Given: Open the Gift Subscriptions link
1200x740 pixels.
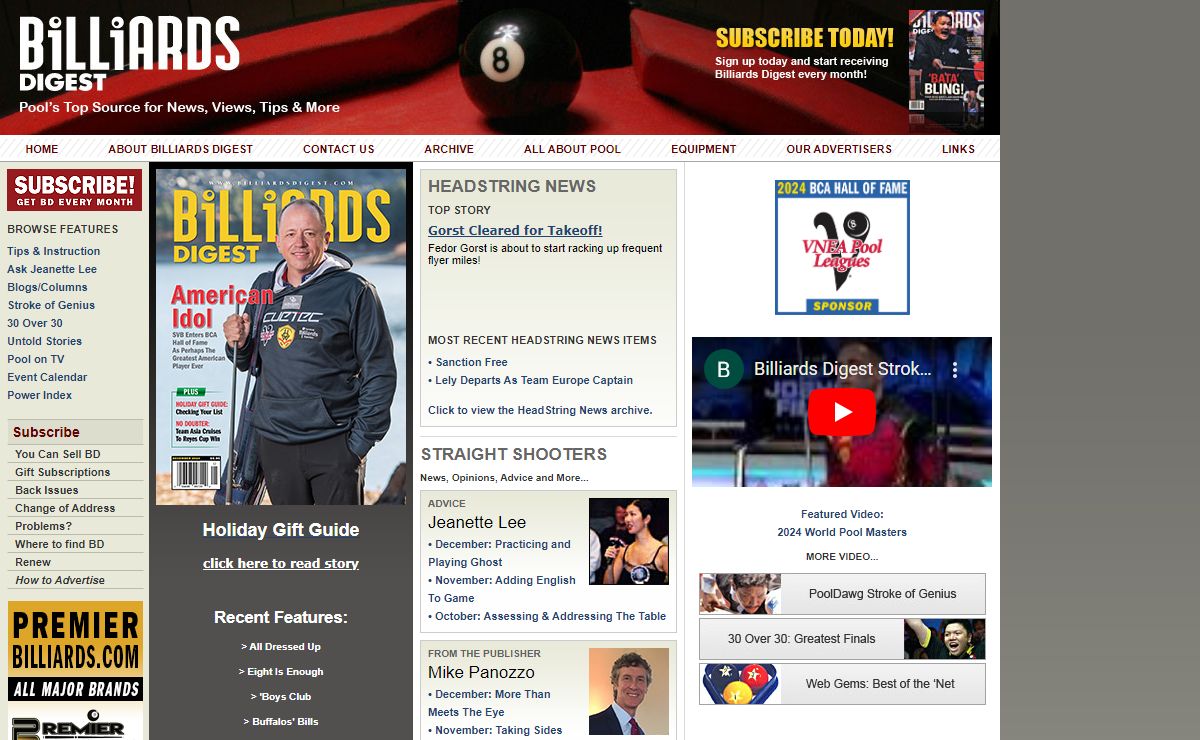Looking at the screenshot, I should point(63,472).
